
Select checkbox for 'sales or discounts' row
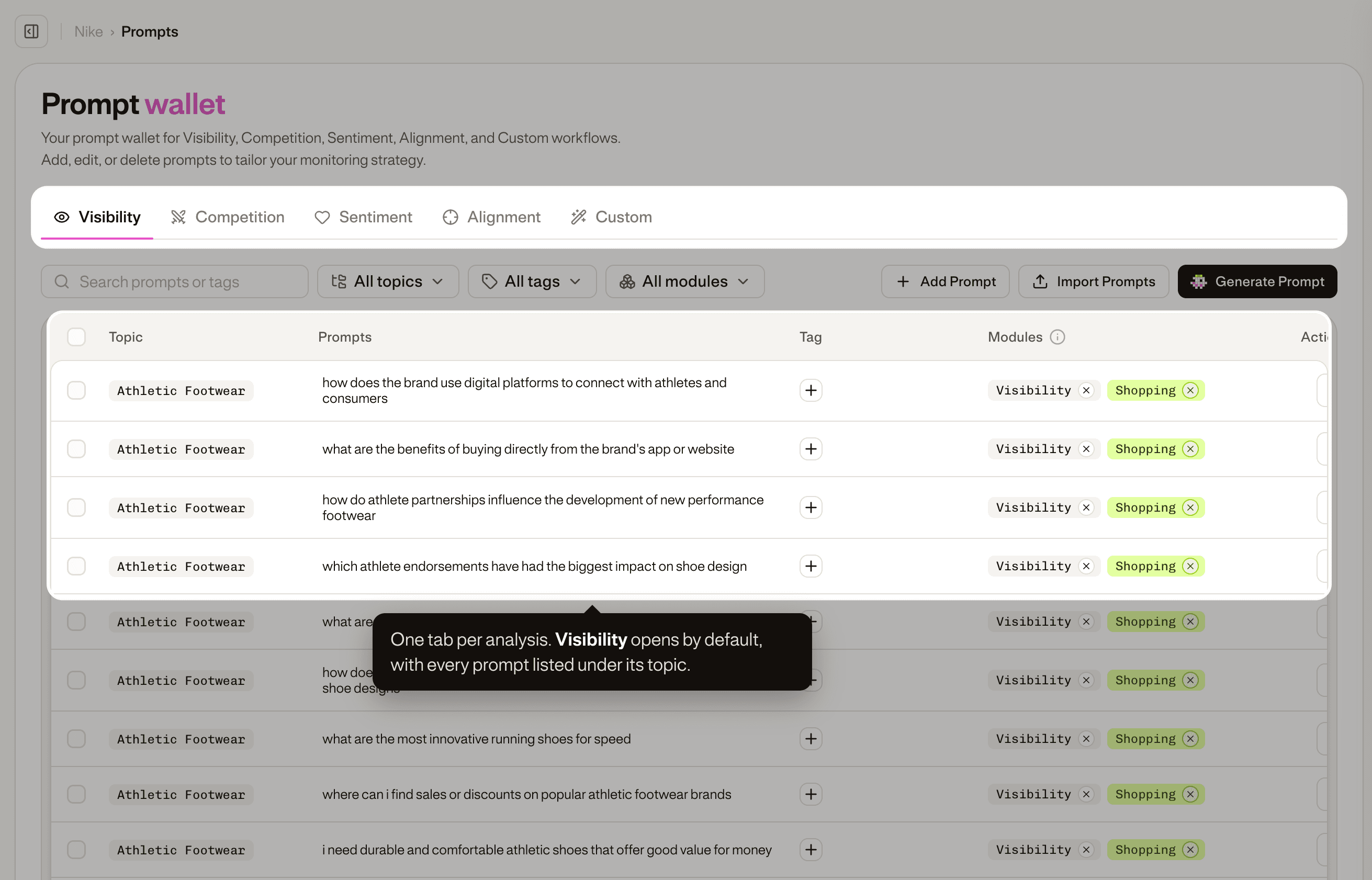[76, 794]
